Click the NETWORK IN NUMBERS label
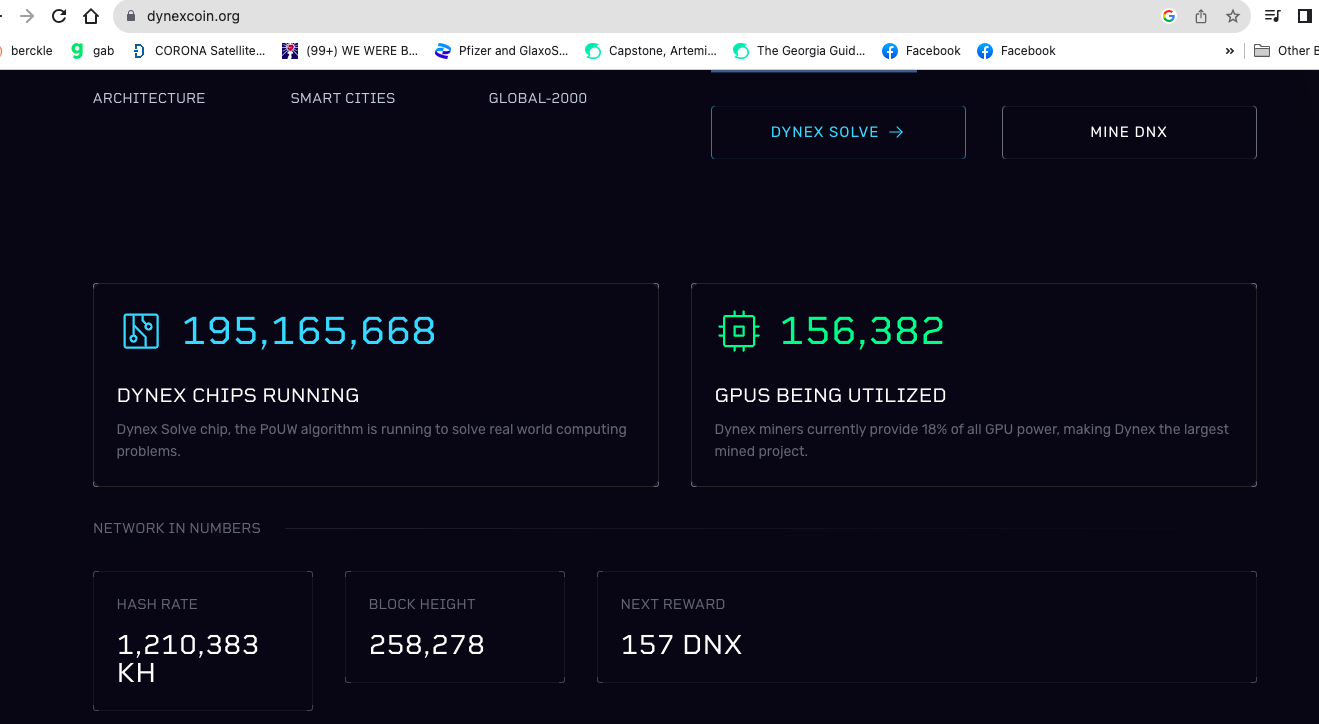Image resolution: width=1319 pixels, height=724 pixels. coord(177,528)
